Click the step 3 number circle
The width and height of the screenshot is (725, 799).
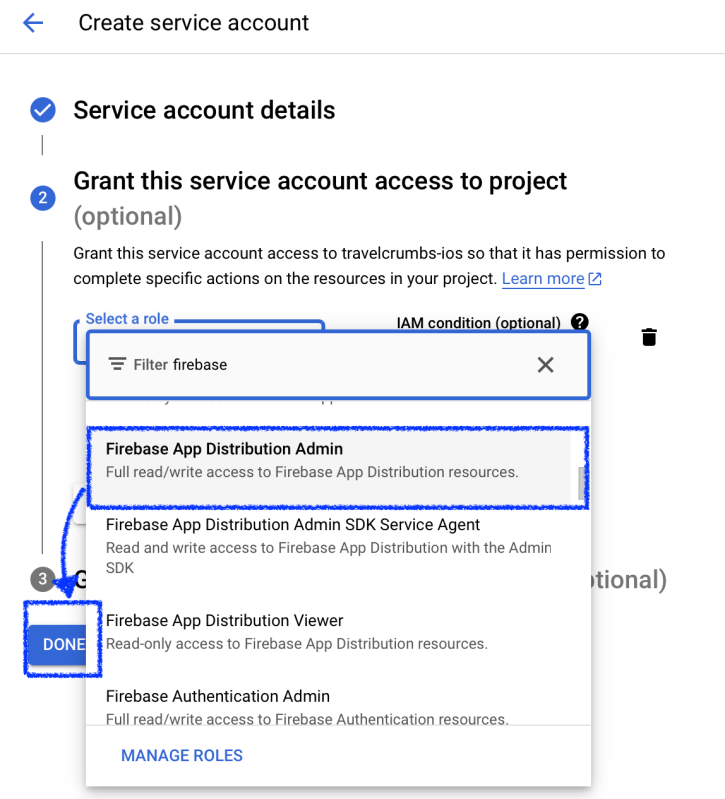tap(42, 579)
